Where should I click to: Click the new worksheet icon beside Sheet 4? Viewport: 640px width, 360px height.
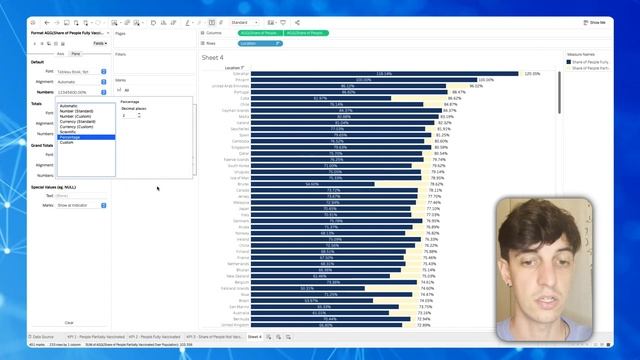pyautogui.click(x=269, y=337)
